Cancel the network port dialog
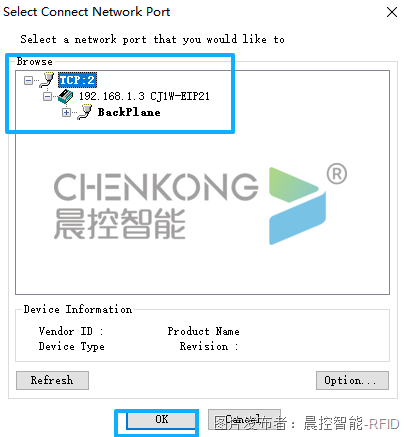 [x=244, y=419]
